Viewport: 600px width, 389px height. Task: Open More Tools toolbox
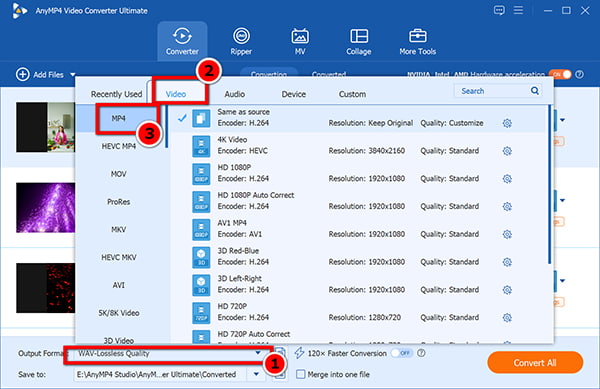tap(417, 41)
